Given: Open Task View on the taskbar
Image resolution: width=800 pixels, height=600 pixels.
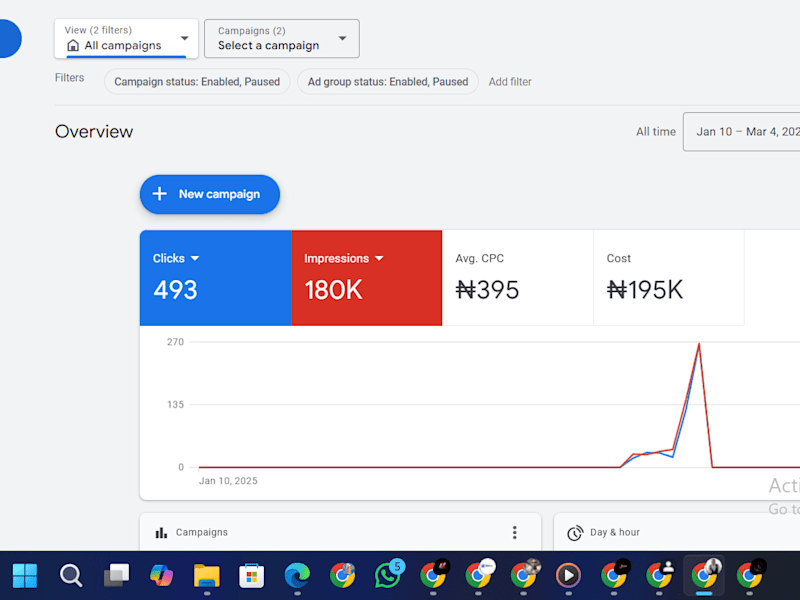Looking at the screenshot, I should (116, 576).
